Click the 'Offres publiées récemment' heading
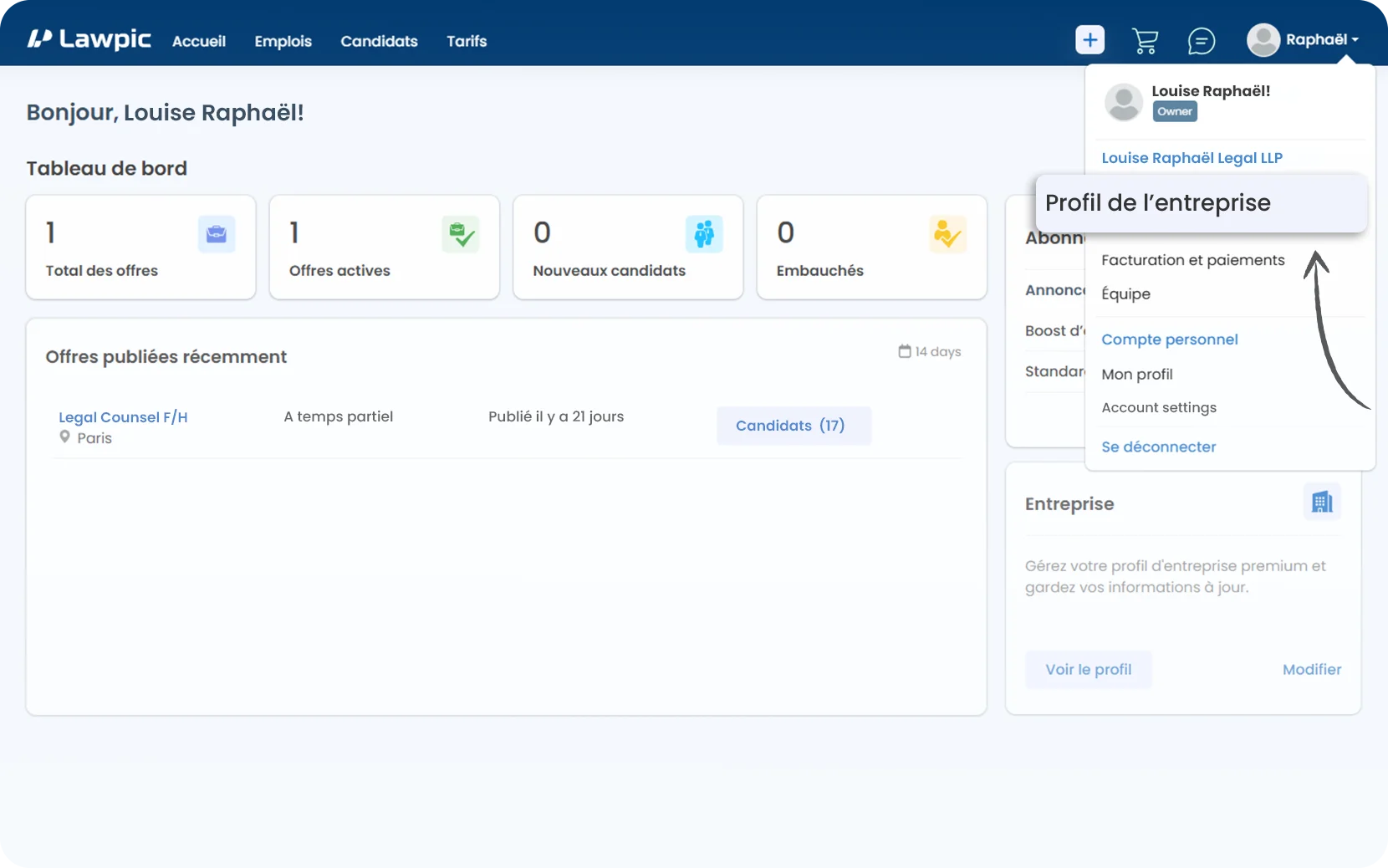This screenshot has width=1388, height=868. 166,357
